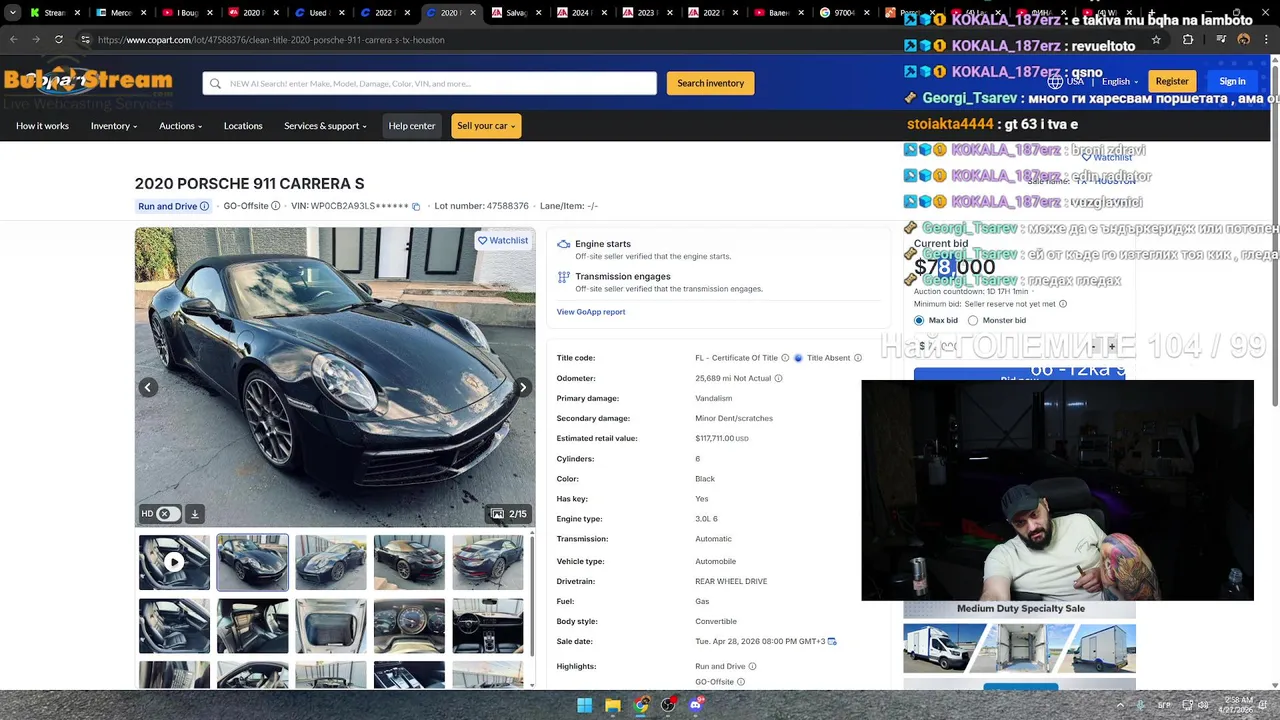
Task: Open Chrome from the taskbar
Action: 641,705
